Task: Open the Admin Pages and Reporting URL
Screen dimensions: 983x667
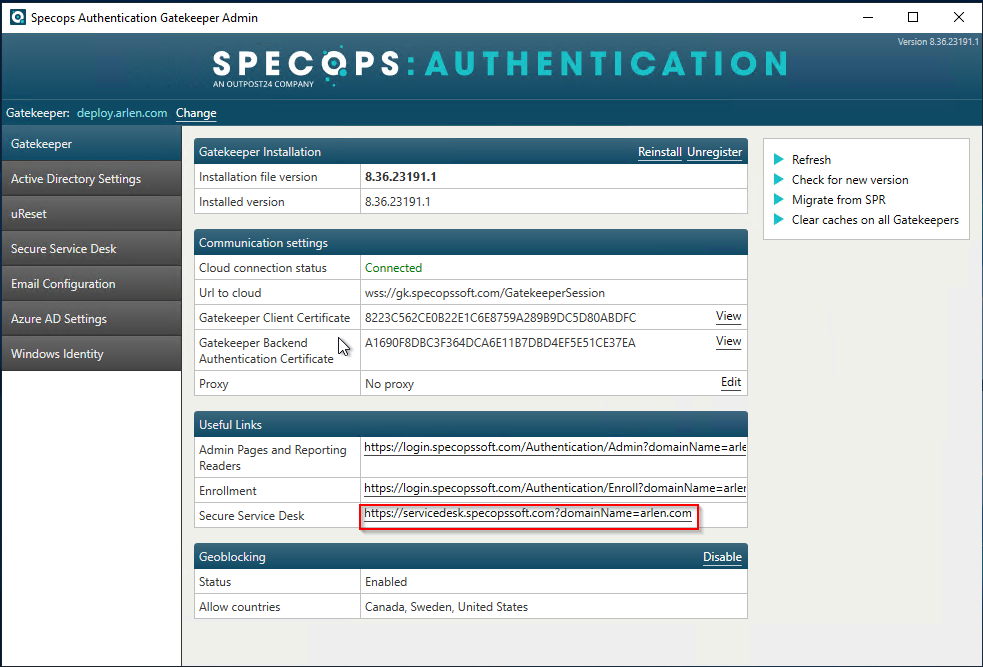Action: [x=555, y=447]
